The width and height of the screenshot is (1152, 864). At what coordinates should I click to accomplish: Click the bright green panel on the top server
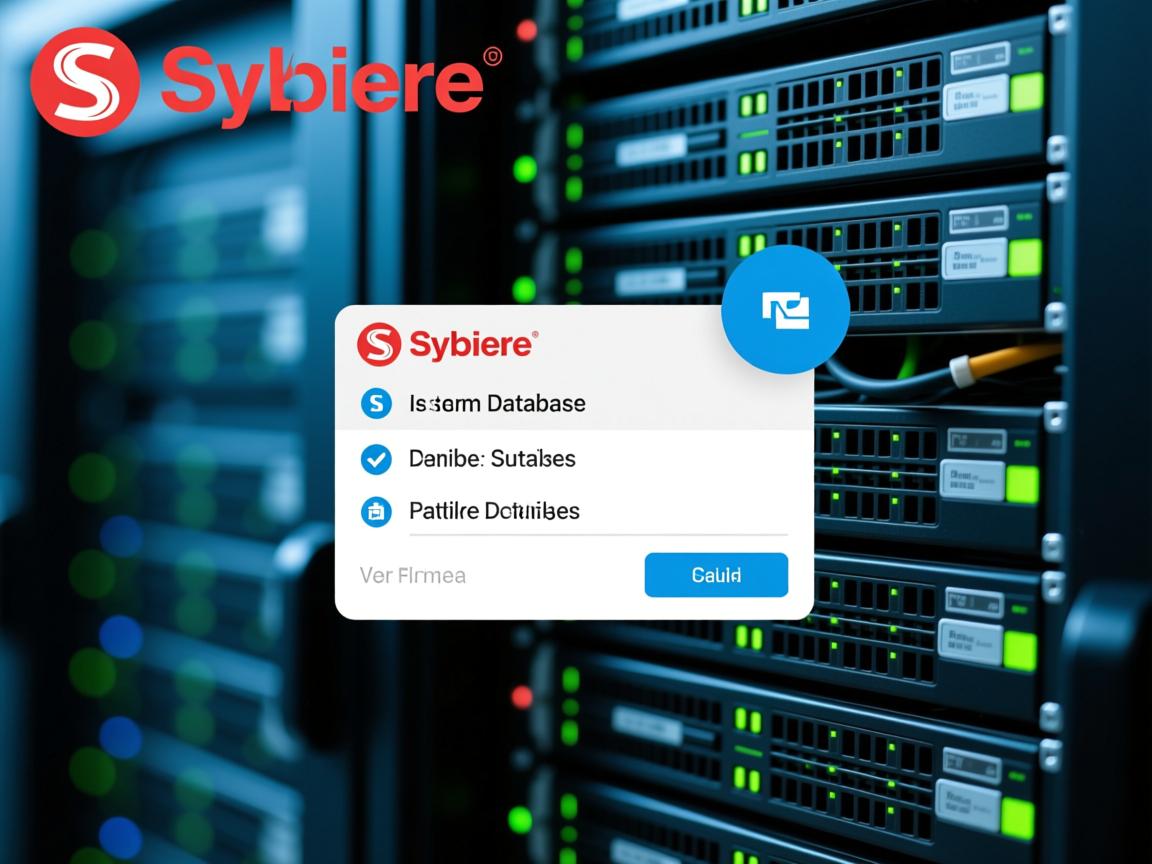tap(1025, 92)
